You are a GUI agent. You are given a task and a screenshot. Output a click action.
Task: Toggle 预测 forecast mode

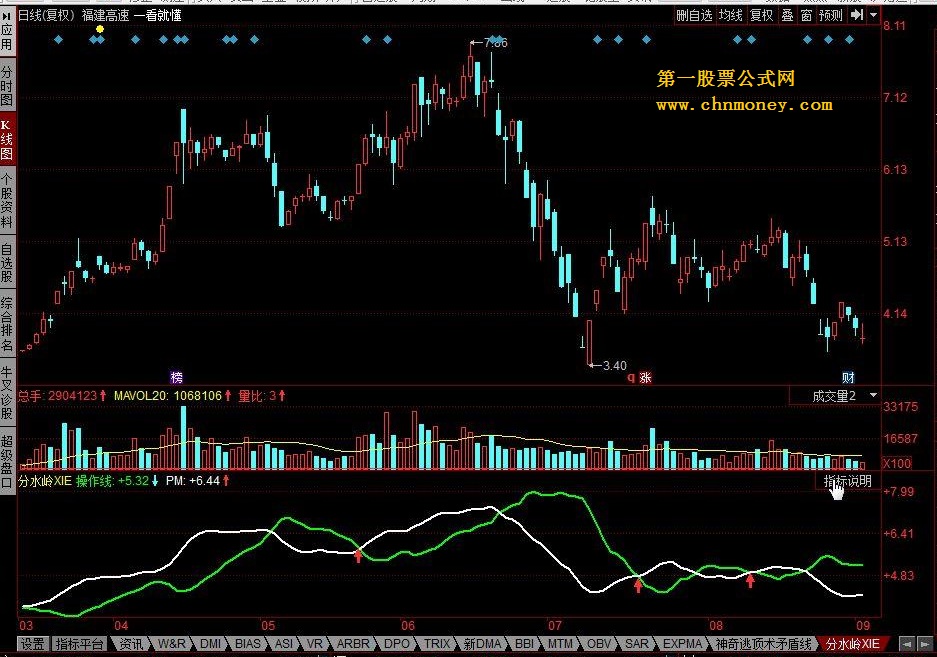tap(831, 15)
